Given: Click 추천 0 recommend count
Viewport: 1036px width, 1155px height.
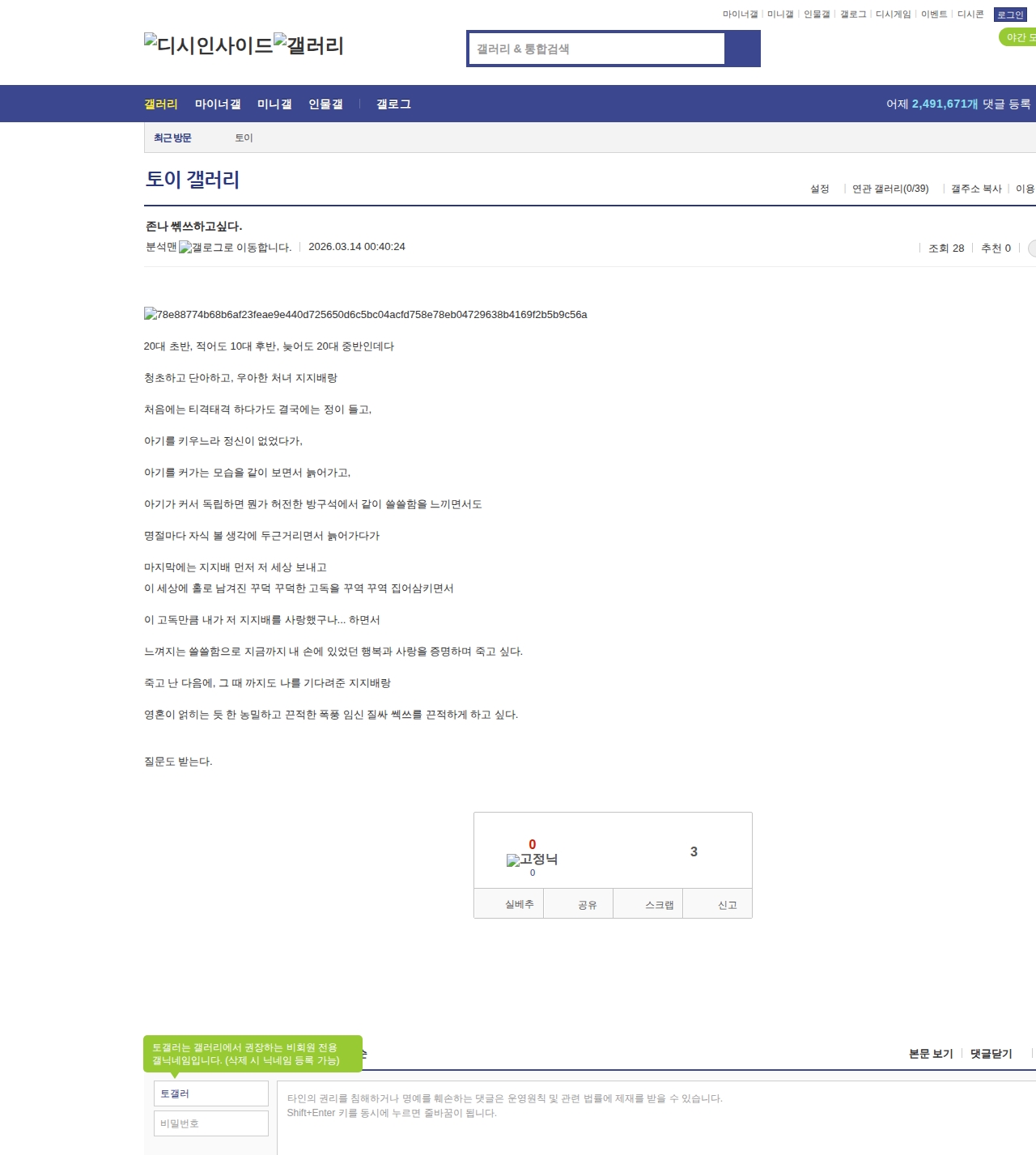Looking at the screenshot, I should (996, 248).
